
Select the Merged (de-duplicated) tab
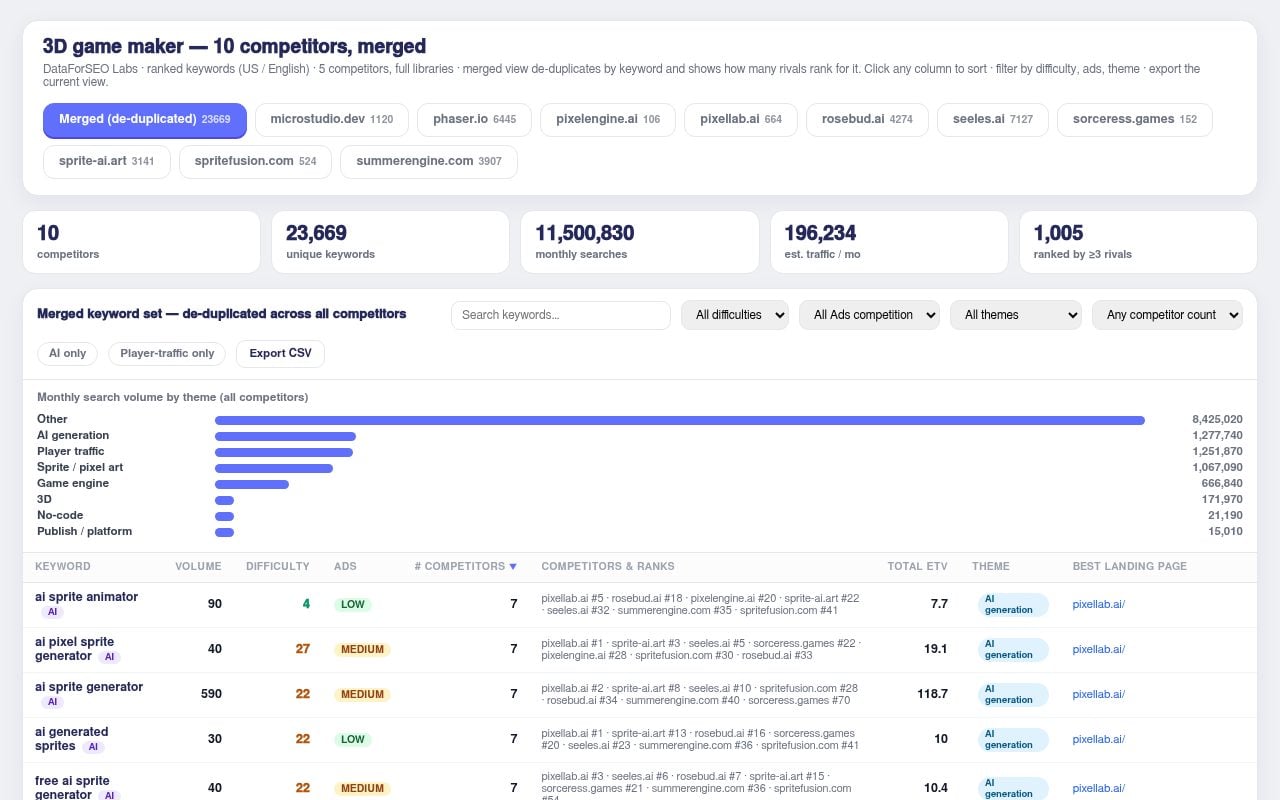[145, 119]
